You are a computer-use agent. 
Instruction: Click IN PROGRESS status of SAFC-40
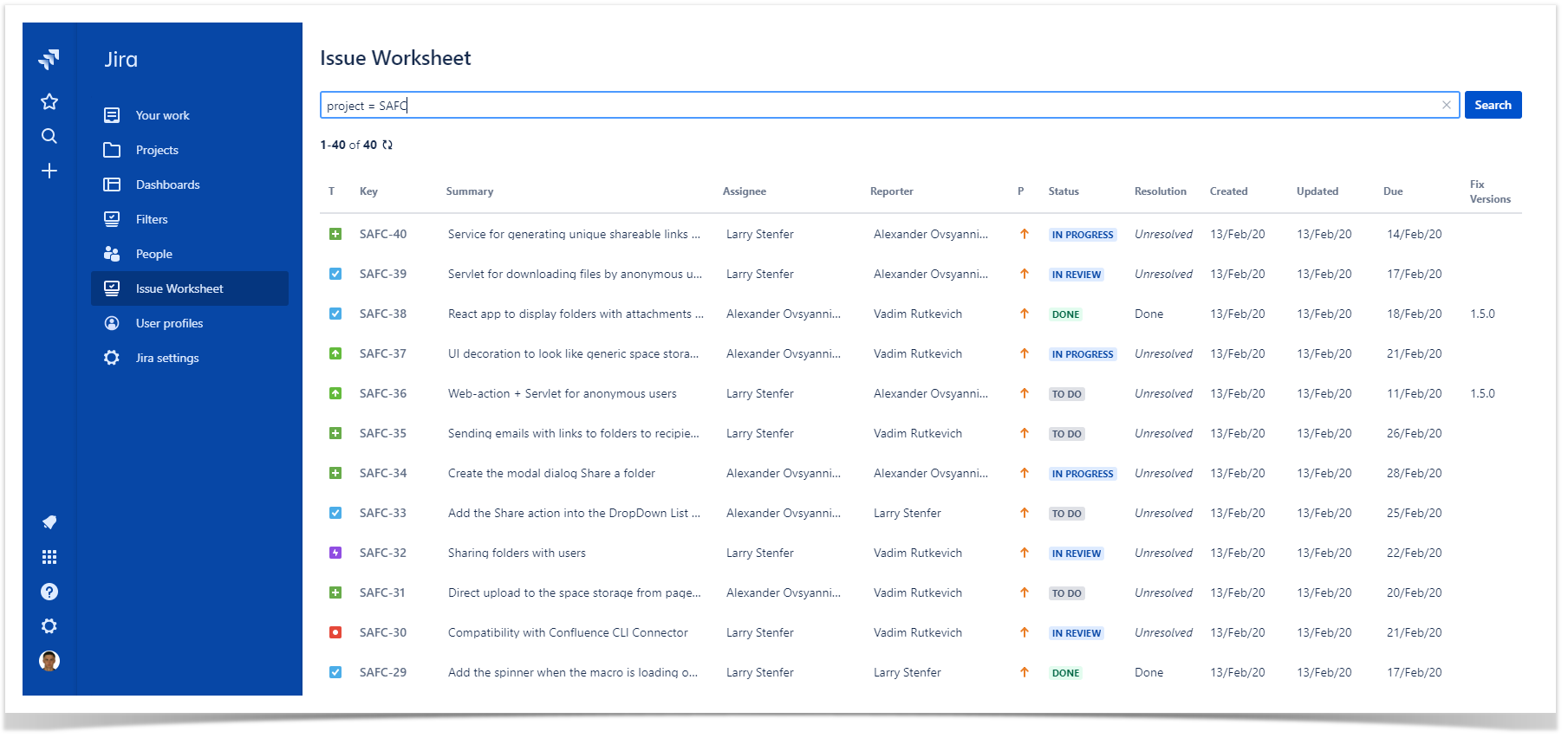(x=1082, y=235)
